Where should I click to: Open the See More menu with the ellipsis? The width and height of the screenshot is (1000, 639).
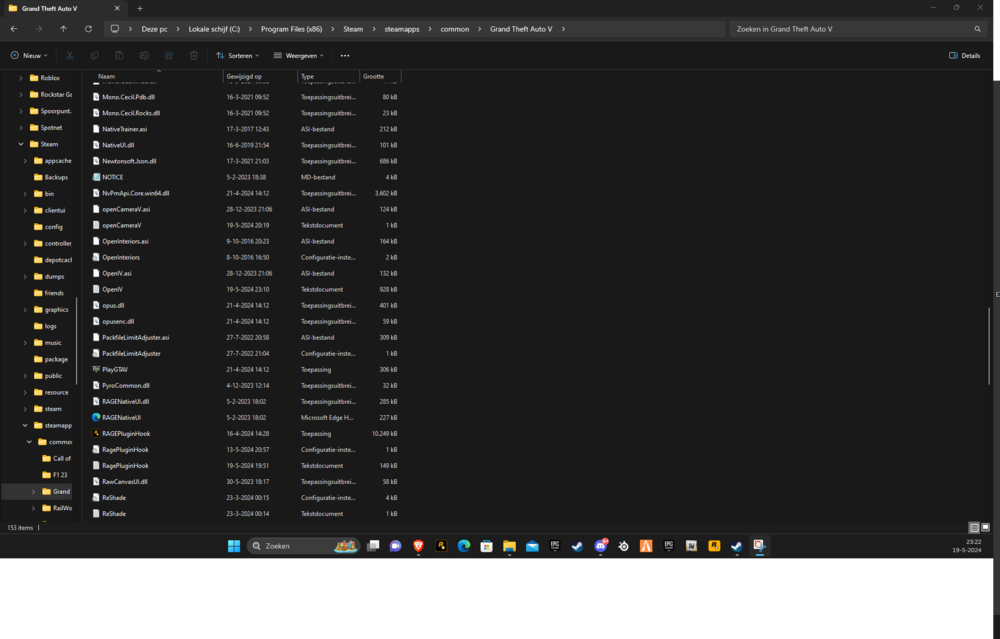[x=345, y=56]
